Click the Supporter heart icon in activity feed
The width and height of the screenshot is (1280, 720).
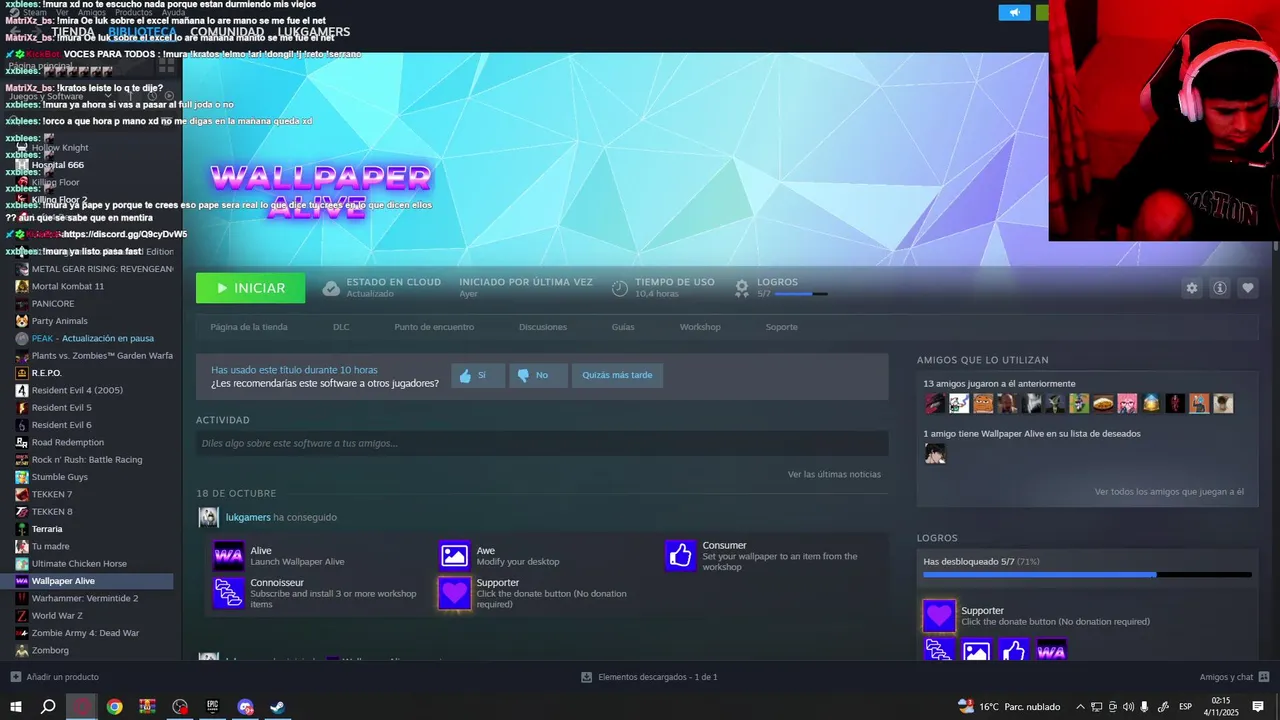455,593
